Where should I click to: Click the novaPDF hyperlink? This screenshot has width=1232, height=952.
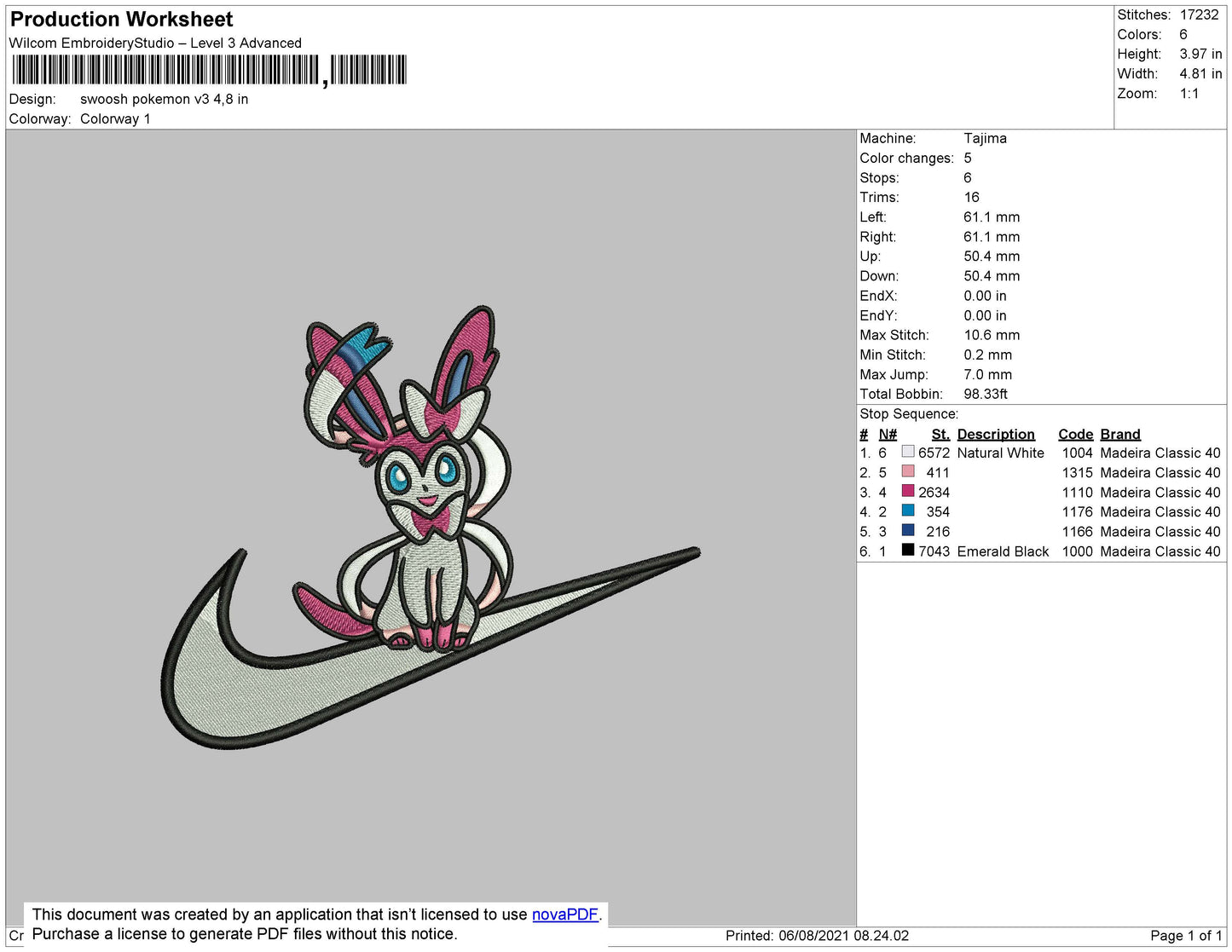click(564, 914)
